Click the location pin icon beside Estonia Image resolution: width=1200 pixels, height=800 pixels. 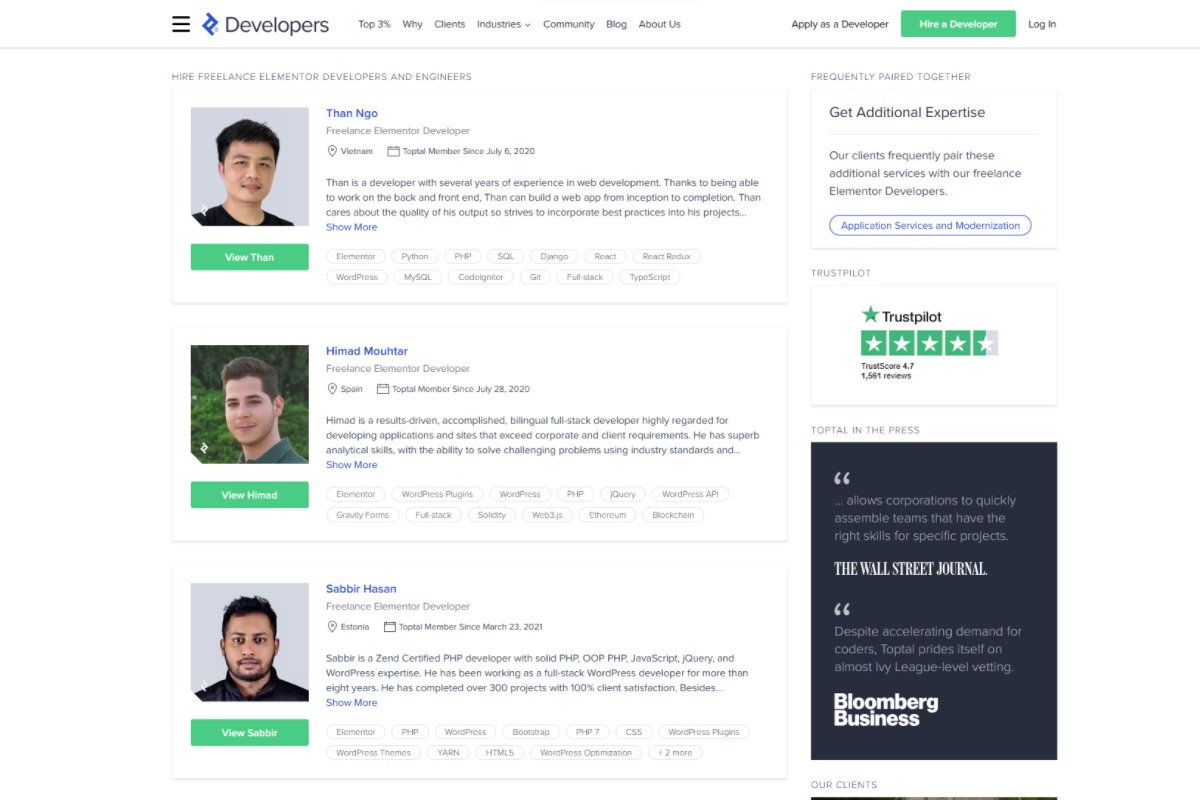332,627
